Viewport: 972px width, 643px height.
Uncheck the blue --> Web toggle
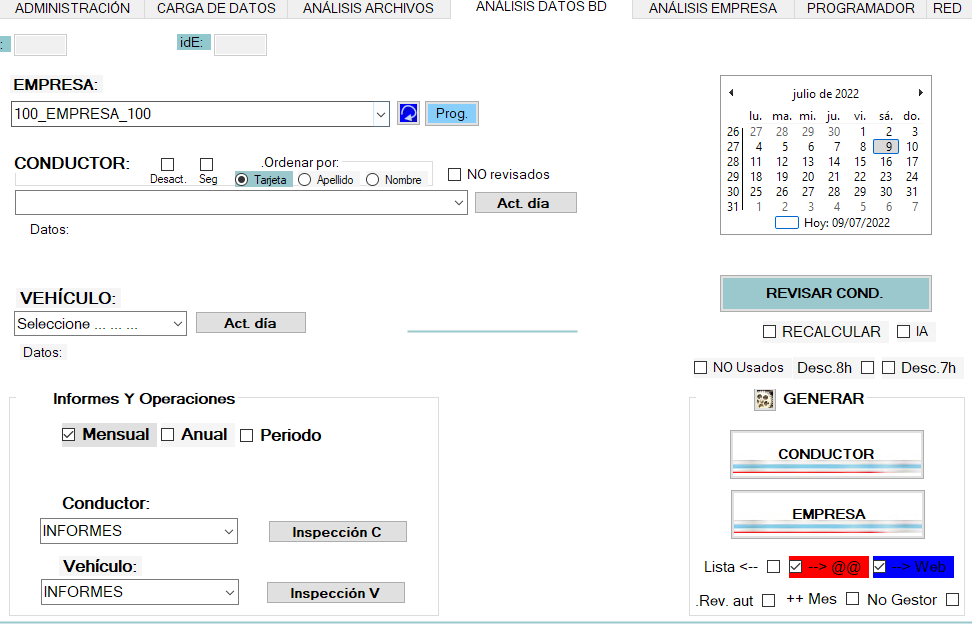coord(878,566)
